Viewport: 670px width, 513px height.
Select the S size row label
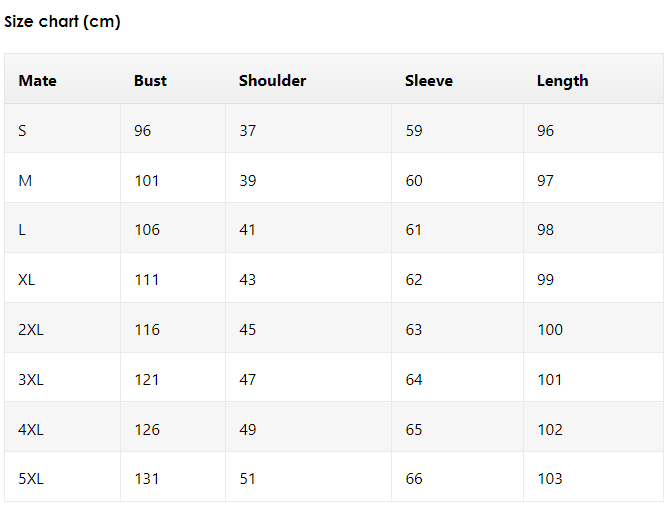22,131
